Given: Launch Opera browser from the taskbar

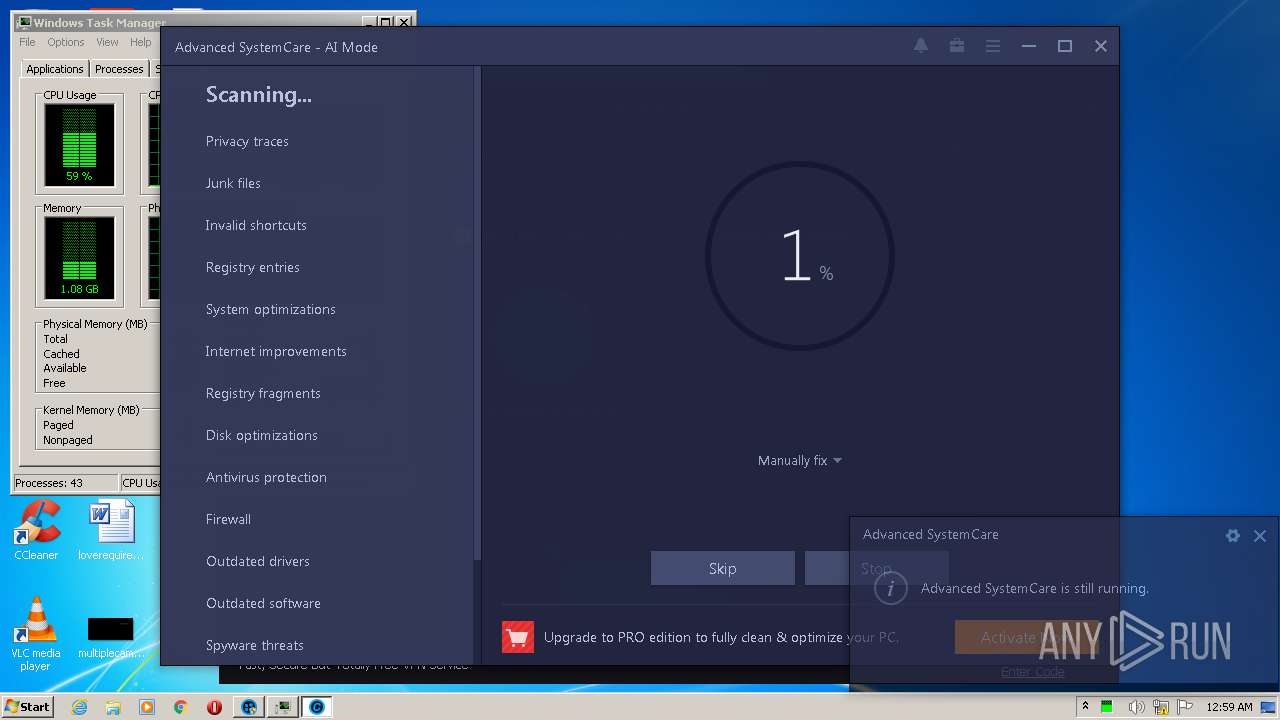Looking at the screenshot, I should point(214,707).
